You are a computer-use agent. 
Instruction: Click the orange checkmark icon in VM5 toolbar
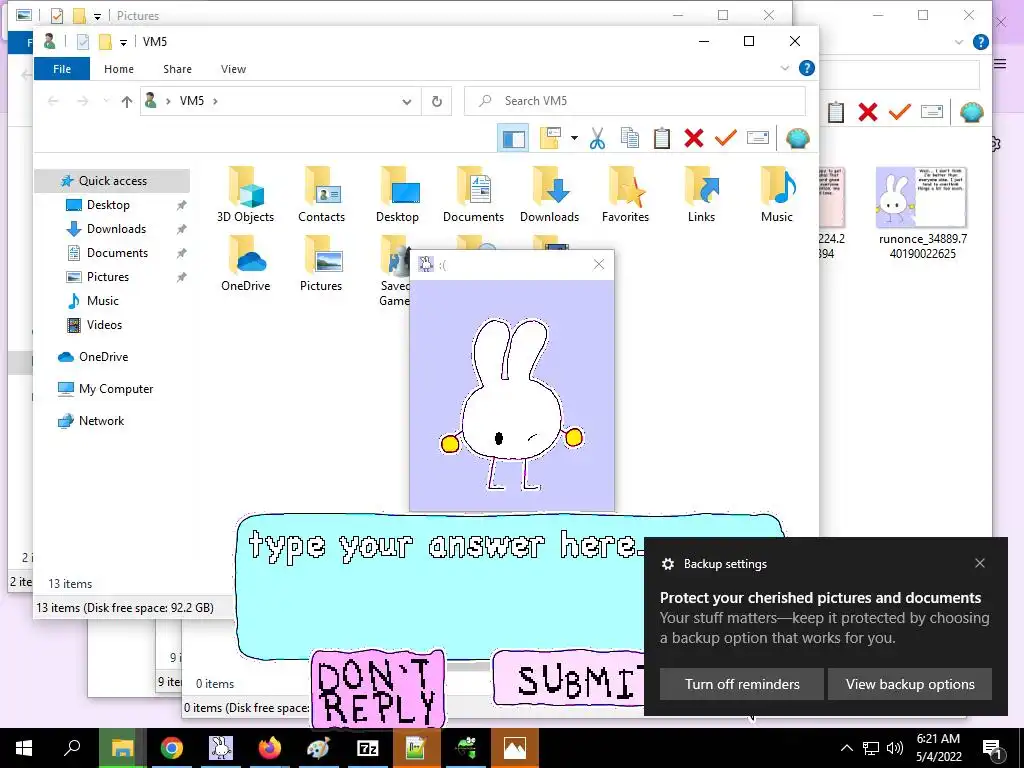(x=726, y=138)
